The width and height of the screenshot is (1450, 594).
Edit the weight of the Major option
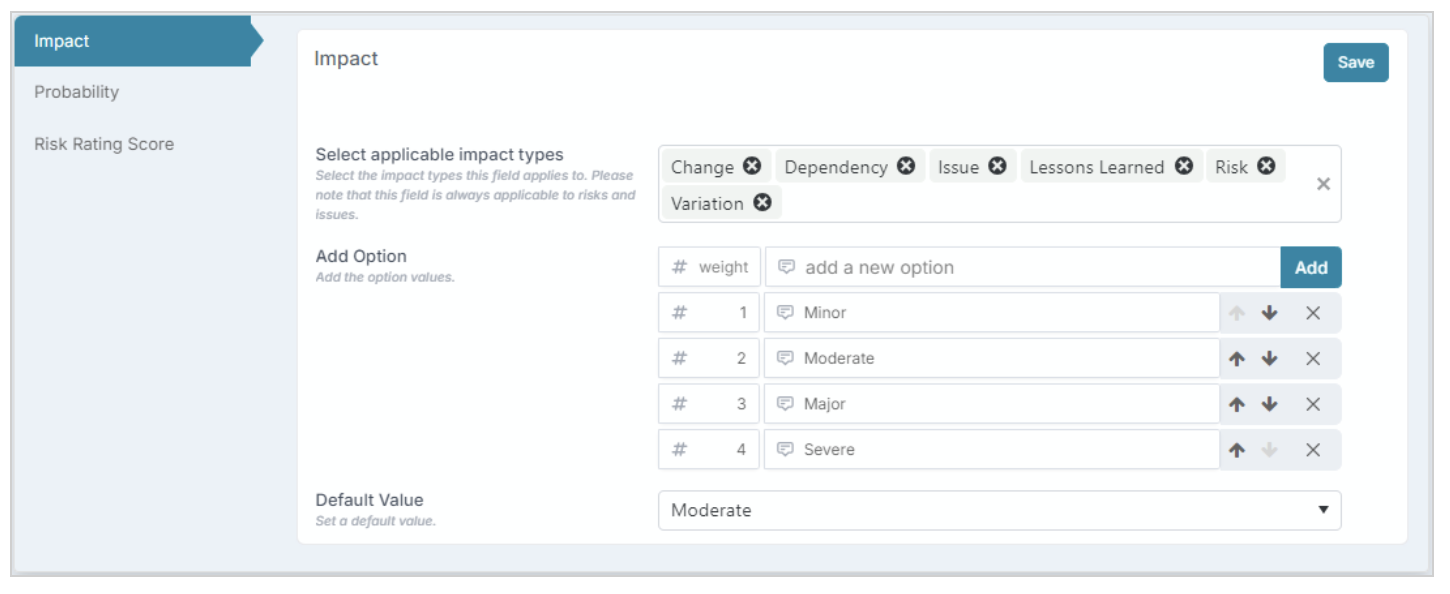coord(709,404)
